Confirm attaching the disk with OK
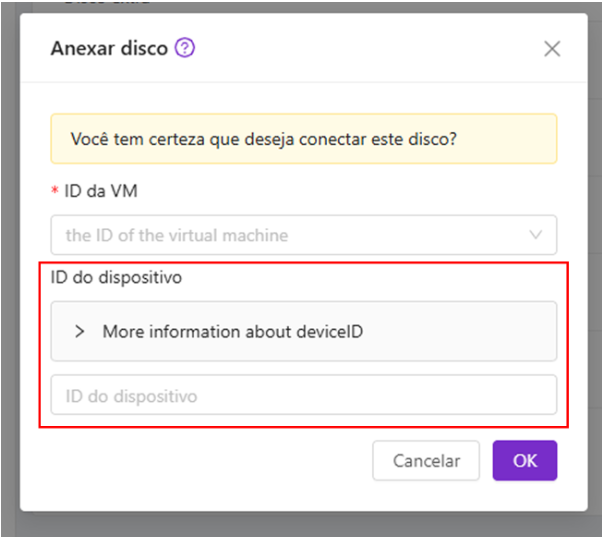 tap(525, 461)
